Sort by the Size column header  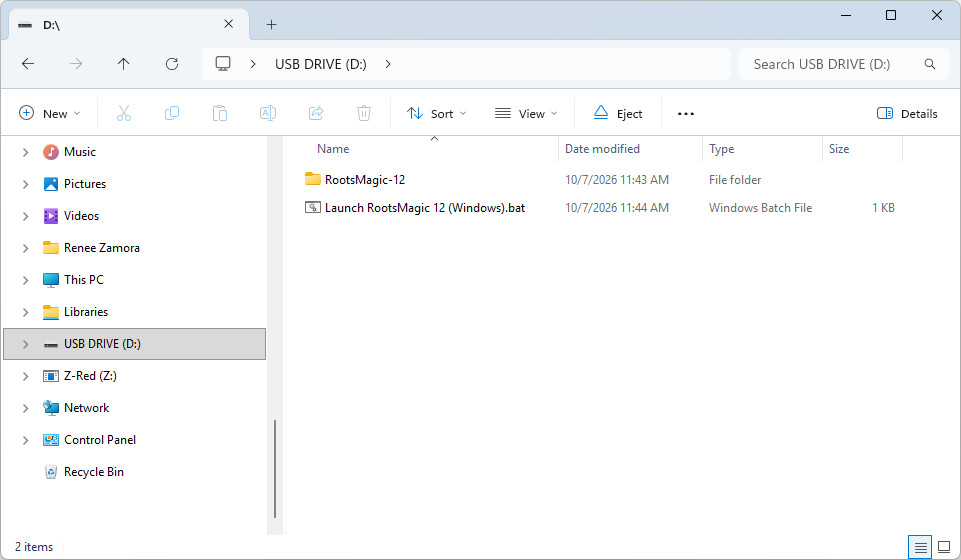(839, 149)
